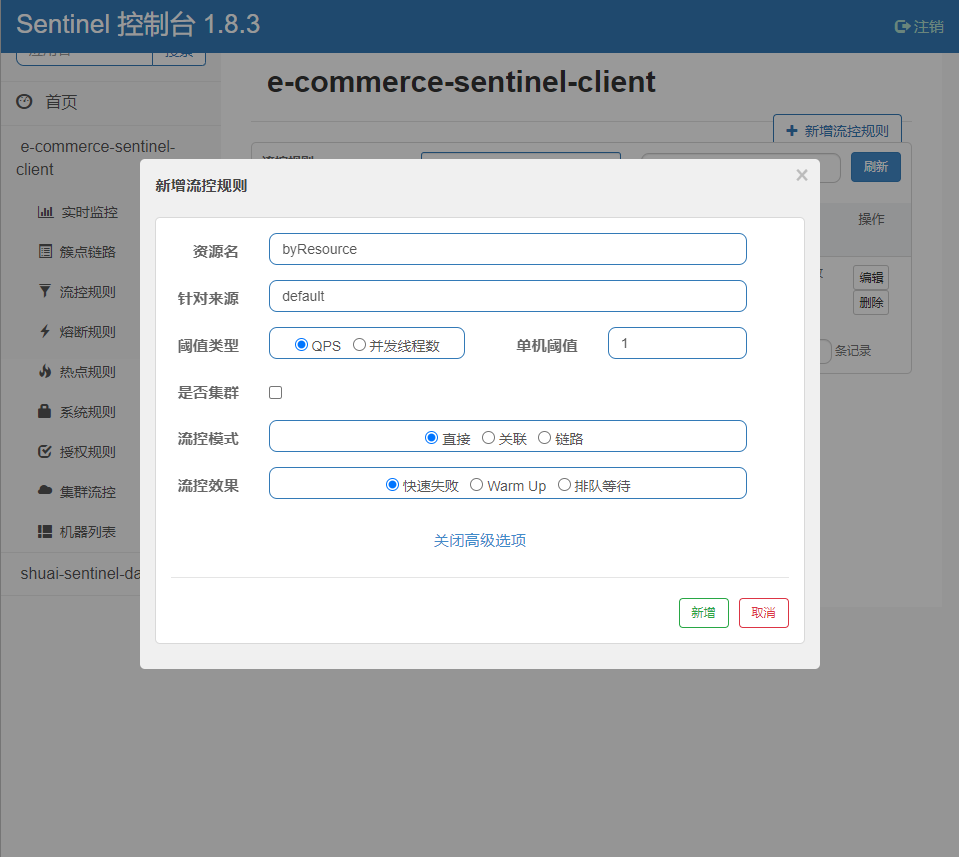
Task: Open 熔断规则 circuit breaker rules
Action: (90, 331)
